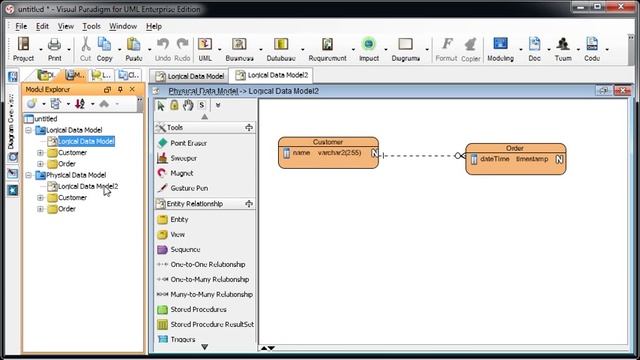Collapse the Tools palette section
Screen dimensions: 640x360
tap(249, 128)
